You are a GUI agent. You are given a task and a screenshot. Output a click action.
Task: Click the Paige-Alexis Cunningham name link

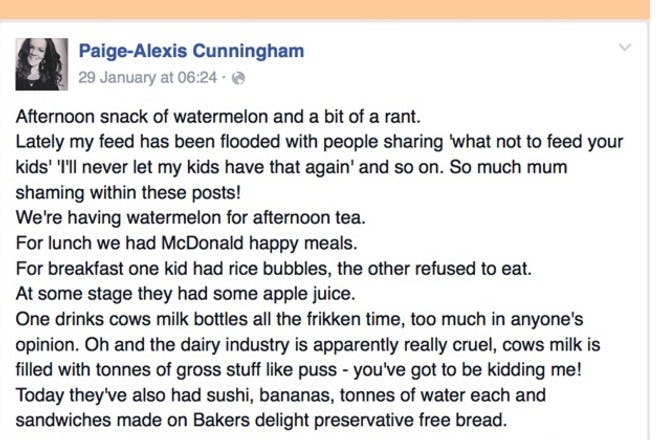192,51
